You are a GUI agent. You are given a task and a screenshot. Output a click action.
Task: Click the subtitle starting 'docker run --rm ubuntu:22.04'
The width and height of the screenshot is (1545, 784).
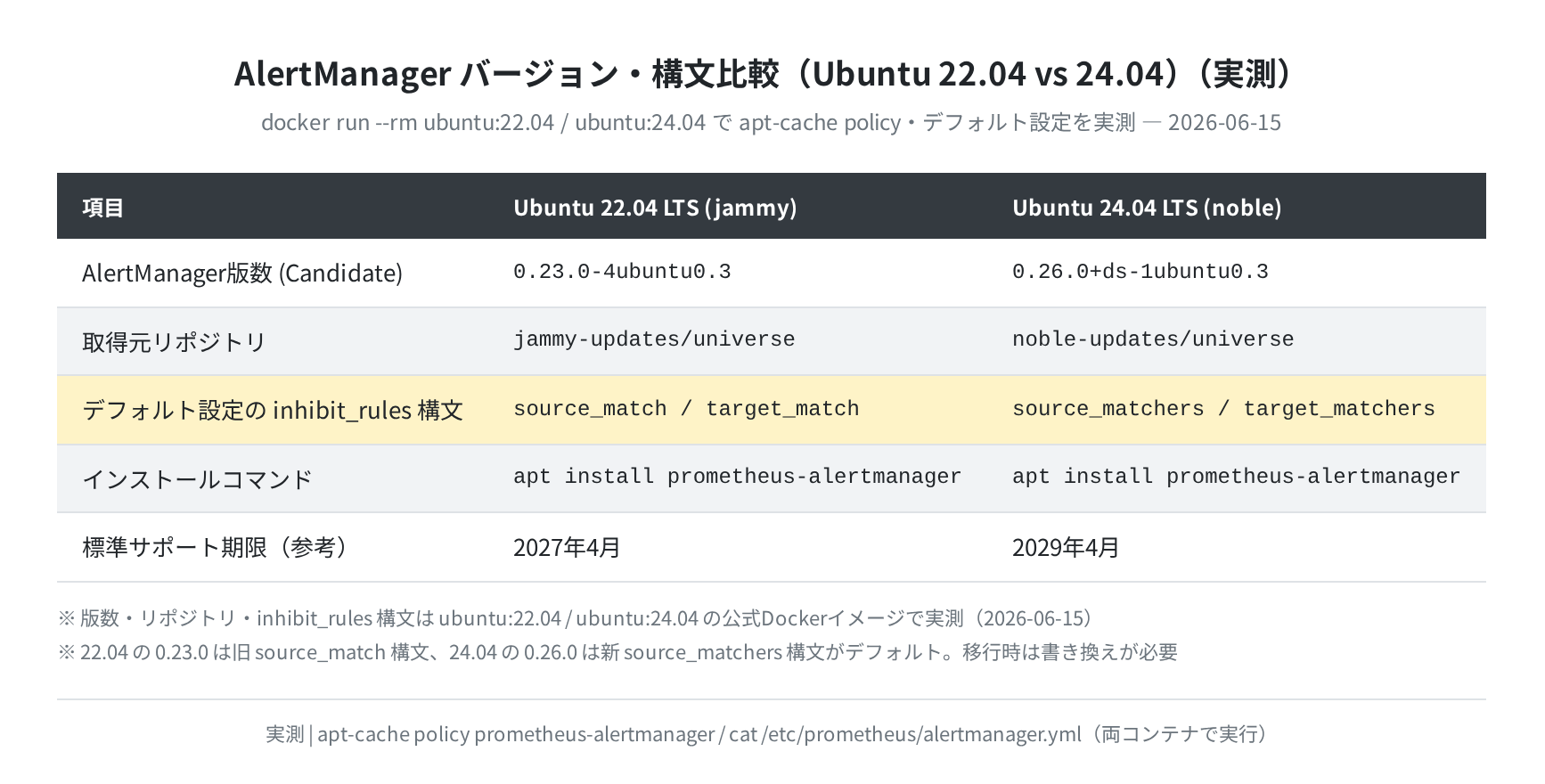771,122
